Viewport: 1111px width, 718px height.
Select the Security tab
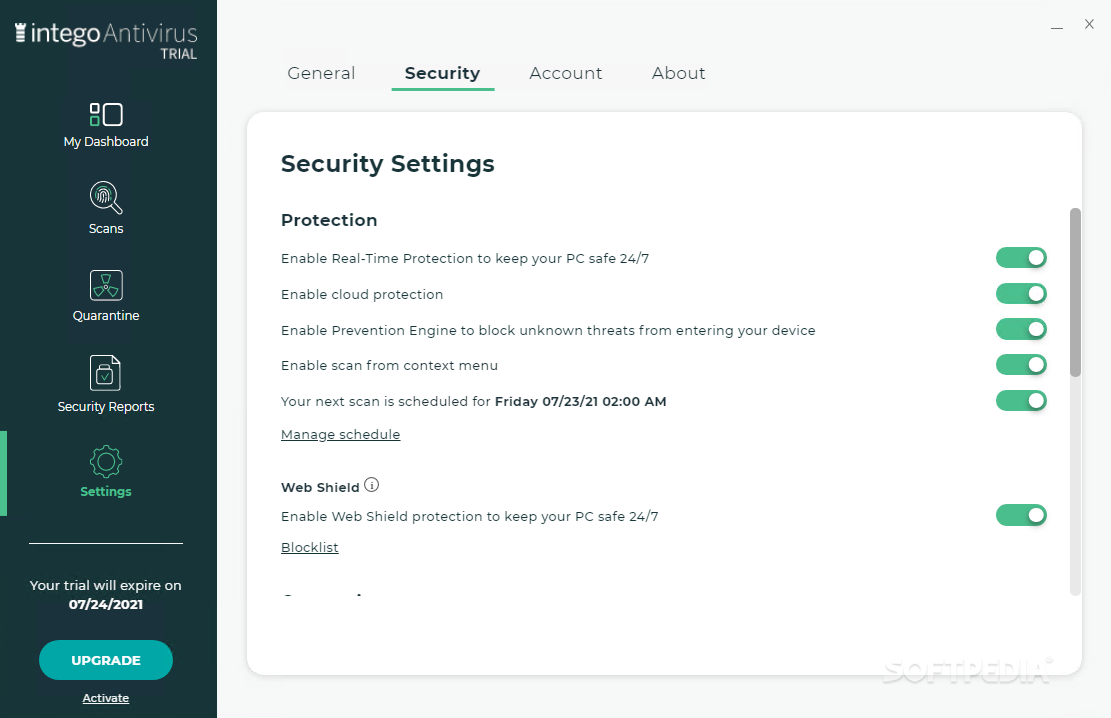442,73
